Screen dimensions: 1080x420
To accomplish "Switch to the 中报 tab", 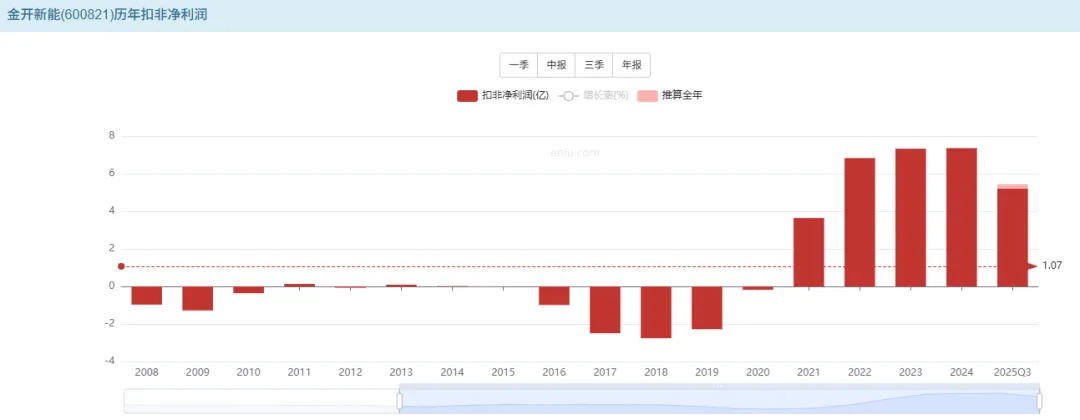I will tap(557, 65).
